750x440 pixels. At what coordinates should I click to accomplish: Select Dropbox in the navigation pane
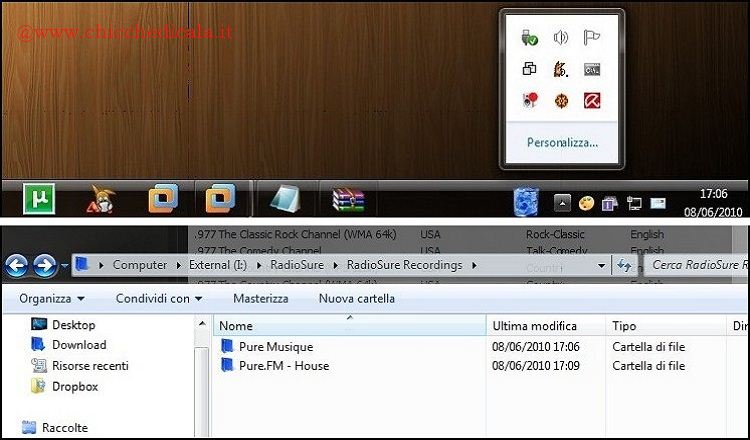coord(75,386)
